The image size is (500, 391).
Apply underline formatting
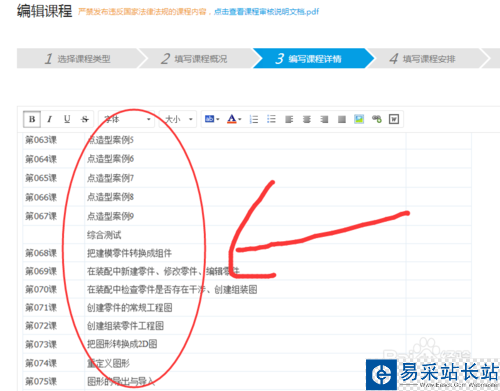tap(67, 119)
